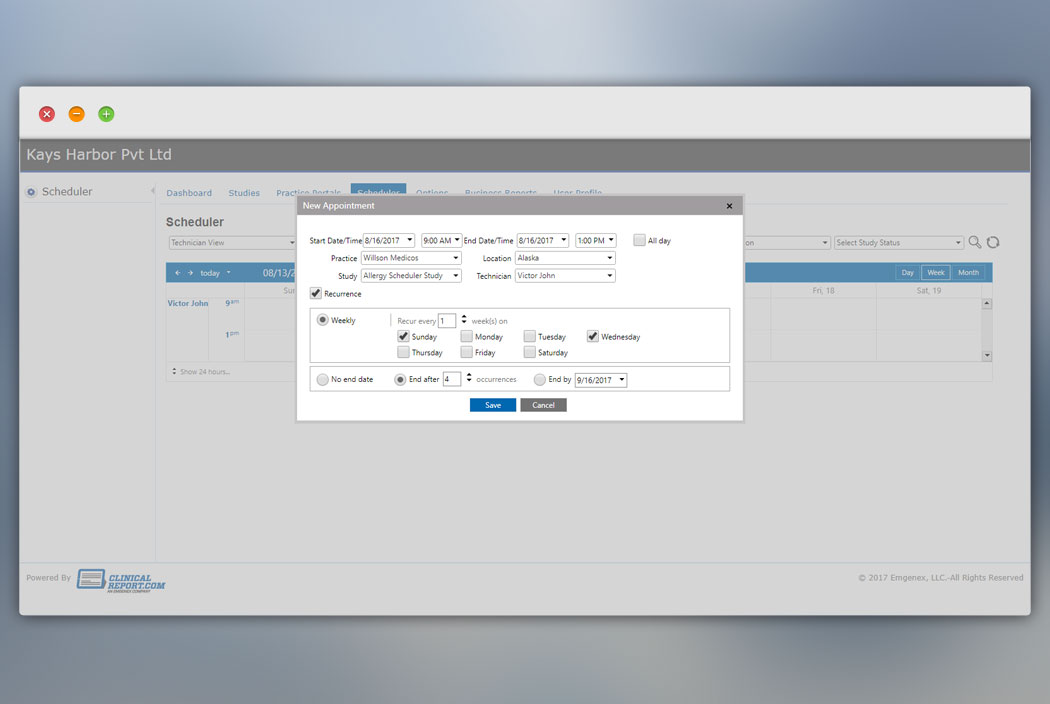Open the Location dropdown showing Alaska
Image resolution: width=1050 pixels, height=704 pixels.
(565, 258)
